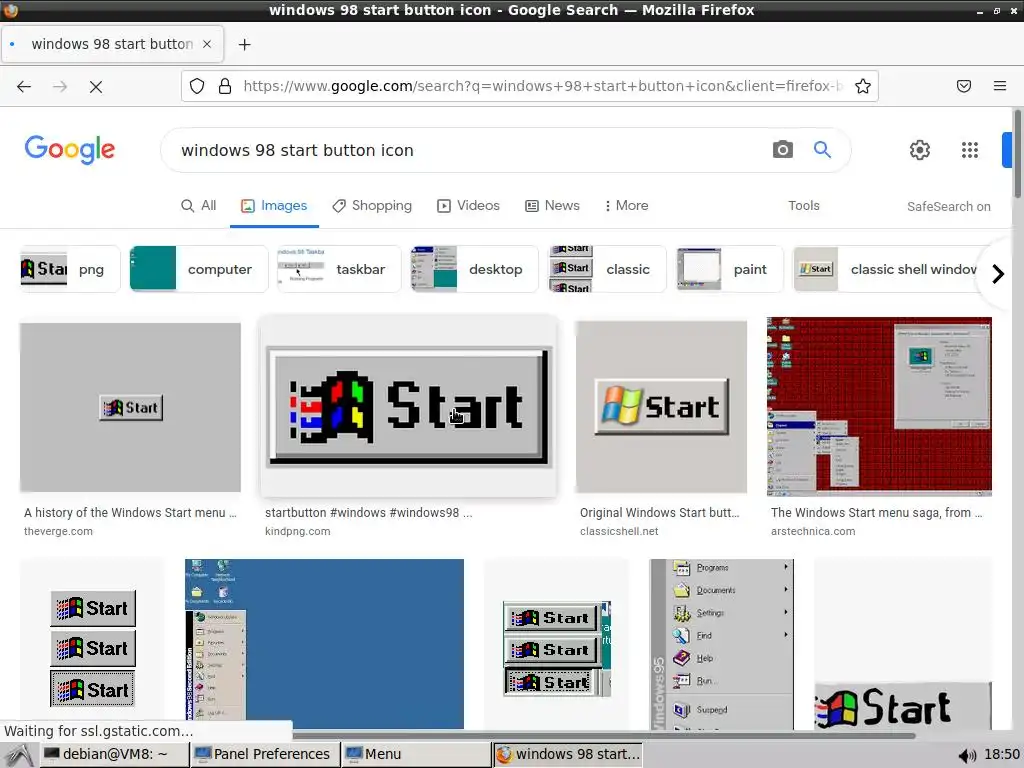Open the desktop main menu launcher icon

coord(19,755)
